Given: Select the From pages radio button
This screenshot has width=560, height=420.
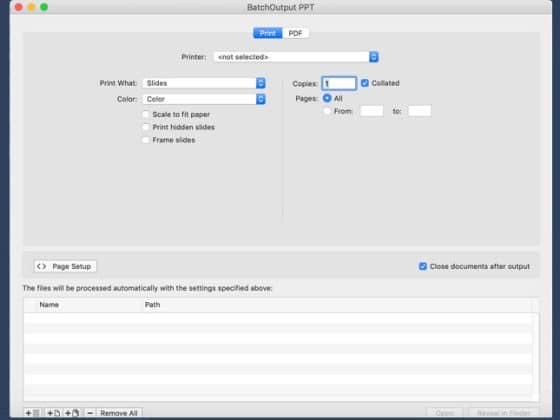Looking at the screenshot, I should click(x=327, y=111).
